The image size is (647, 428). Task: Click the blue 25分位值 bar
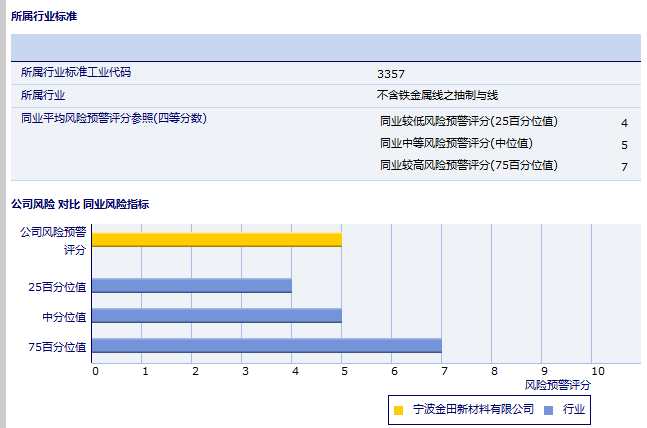tap(191, 286)
